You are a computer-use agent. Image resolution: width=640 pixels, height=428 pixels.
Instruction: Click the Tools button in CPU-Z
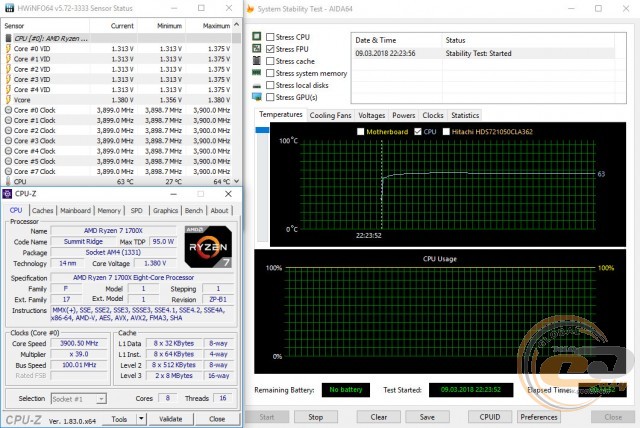[119, 419]
